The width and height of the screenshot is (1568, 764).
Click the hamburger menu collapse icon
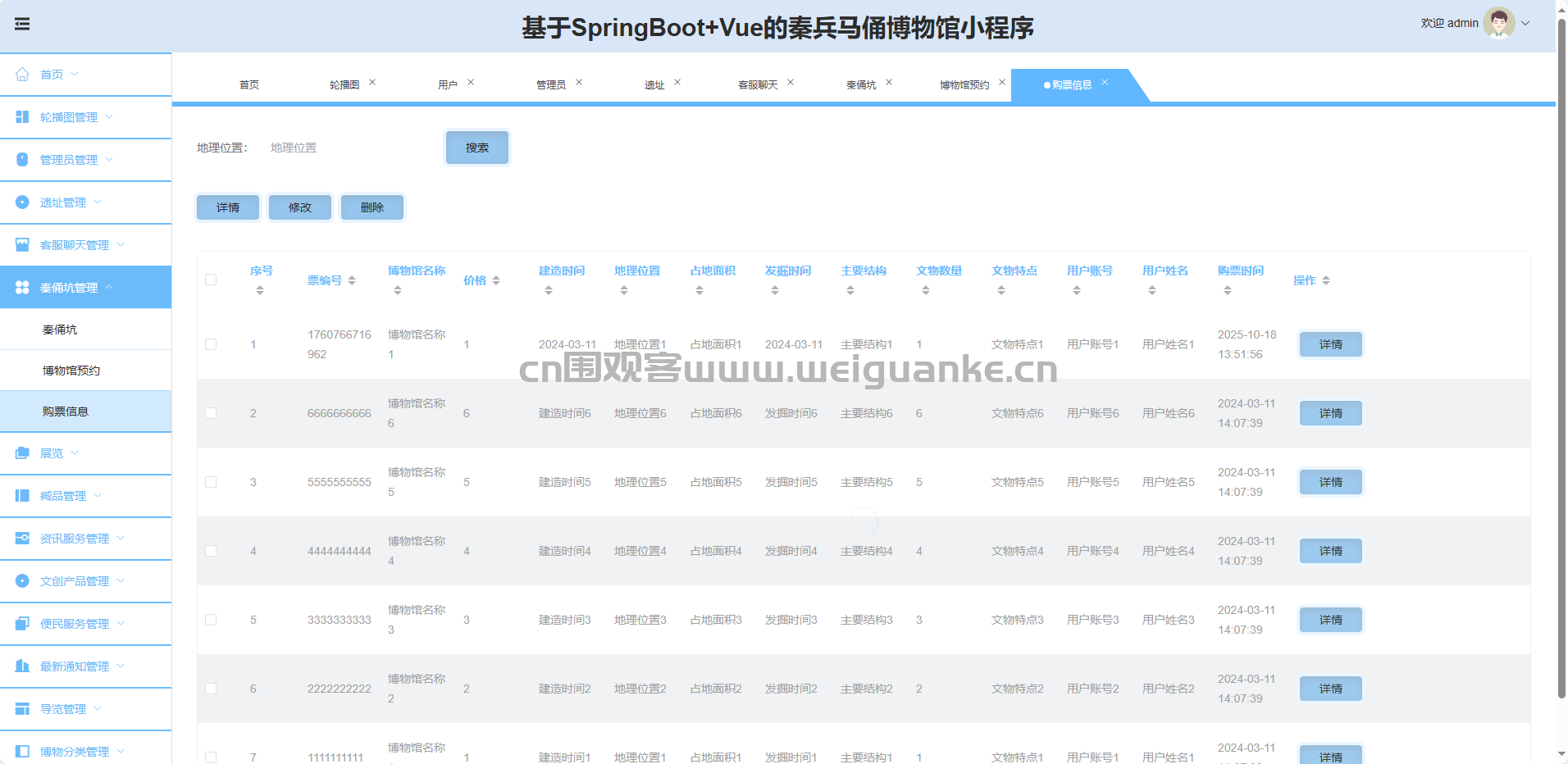tap(22, 24)
